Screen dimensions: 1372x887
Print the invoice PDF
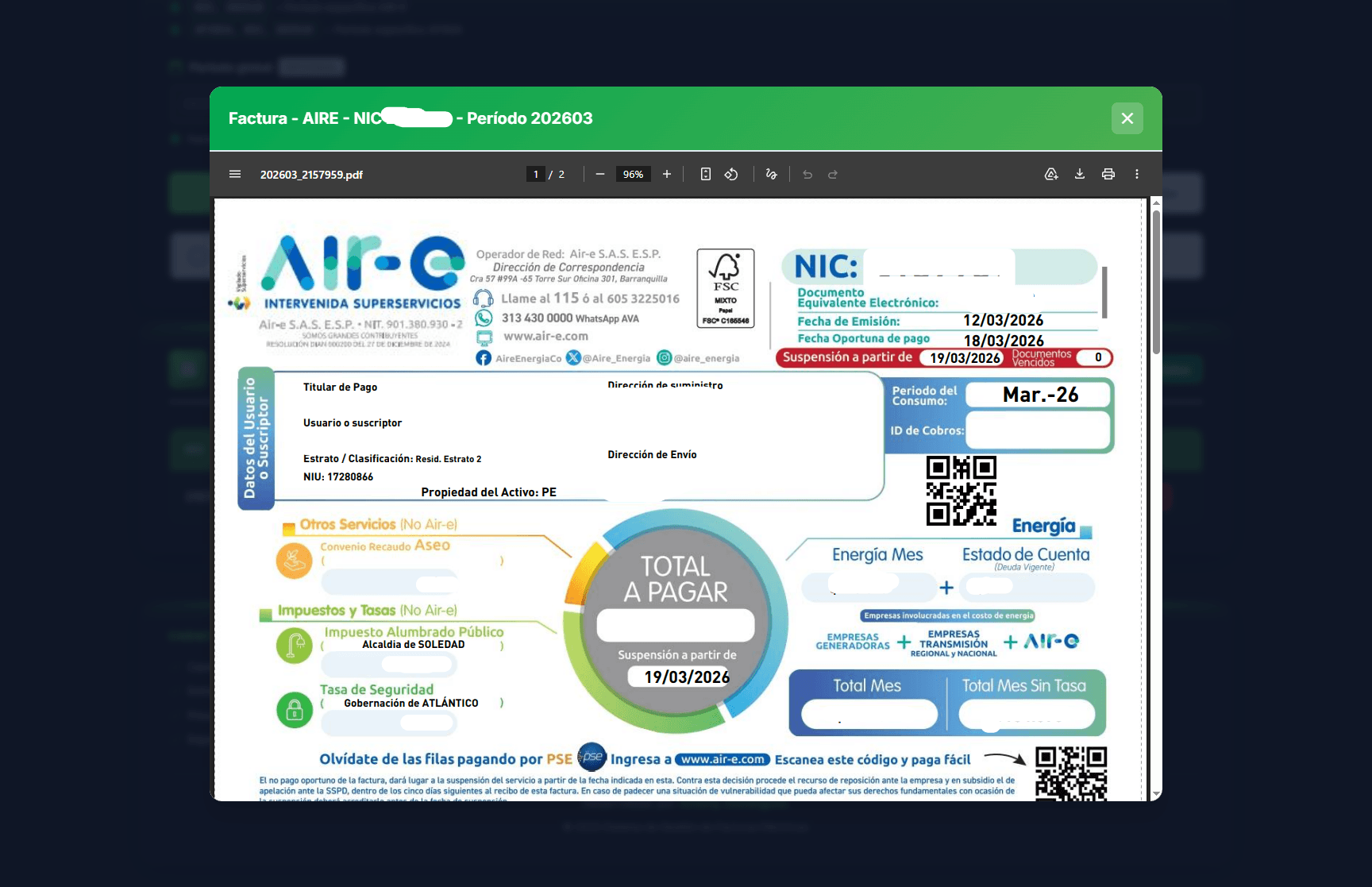tap(1108, 174)
